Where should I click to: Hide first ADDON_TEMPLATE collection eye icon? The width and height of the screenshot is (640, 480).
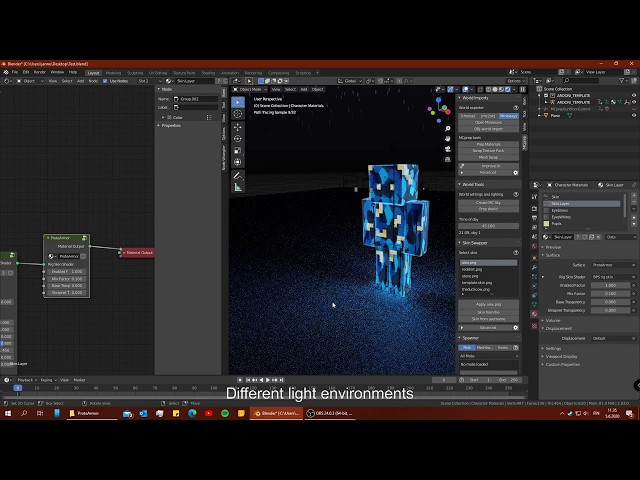pos(634,96)
